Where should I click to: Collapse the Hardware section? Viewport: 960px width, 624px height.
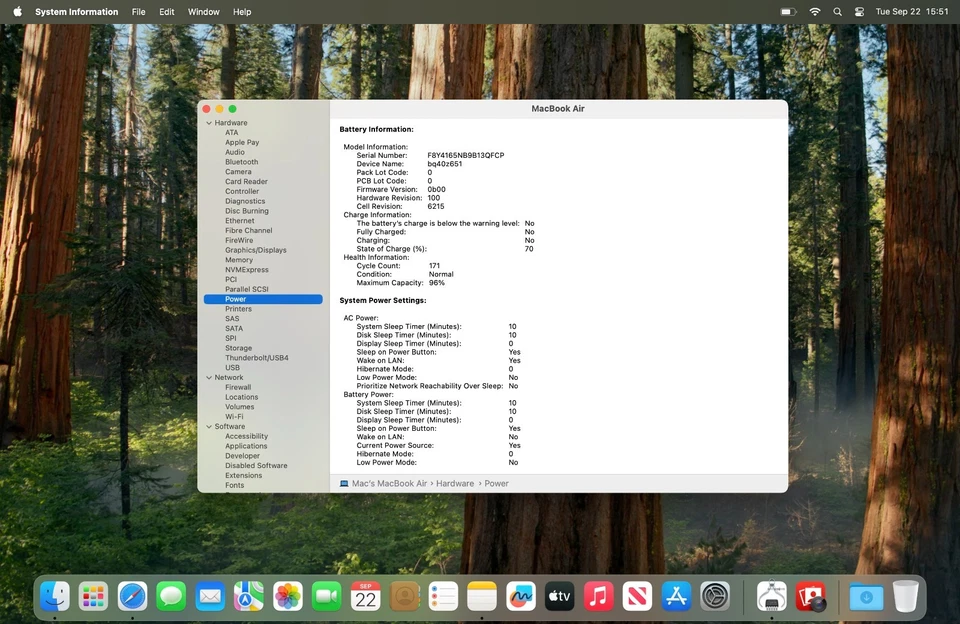[x=209, y=123]
